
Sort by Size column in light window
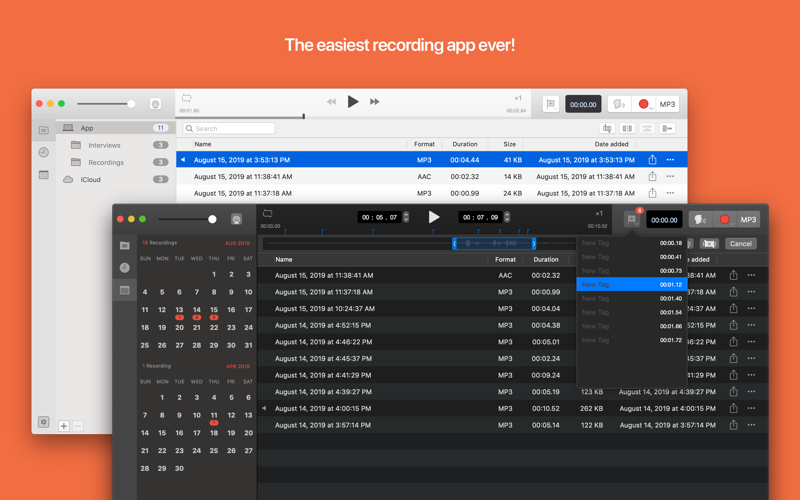pos(509,144)
